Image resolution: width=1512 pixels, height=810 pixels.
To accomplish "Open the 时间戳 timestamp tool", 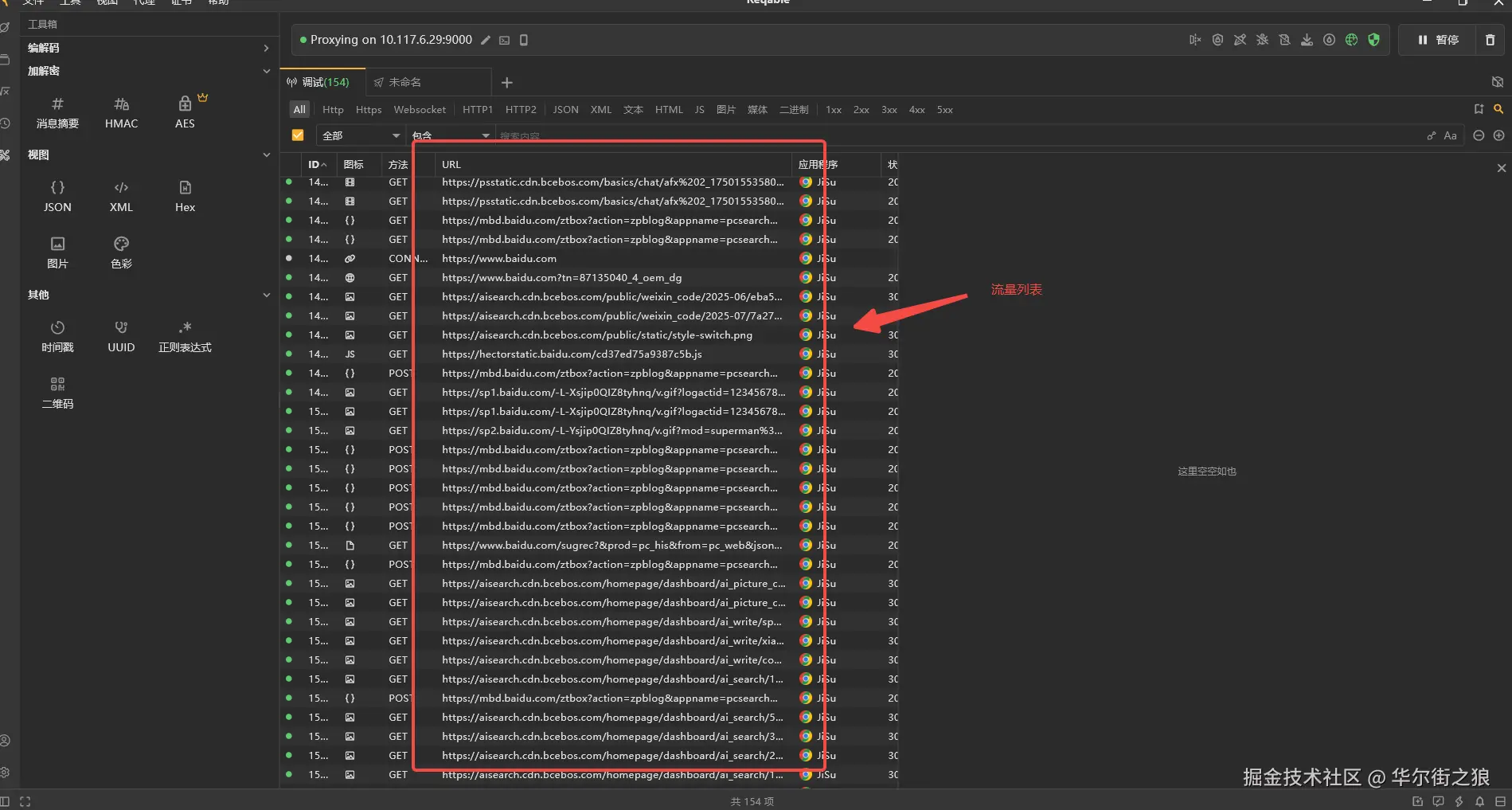I will tap(57, 336).
